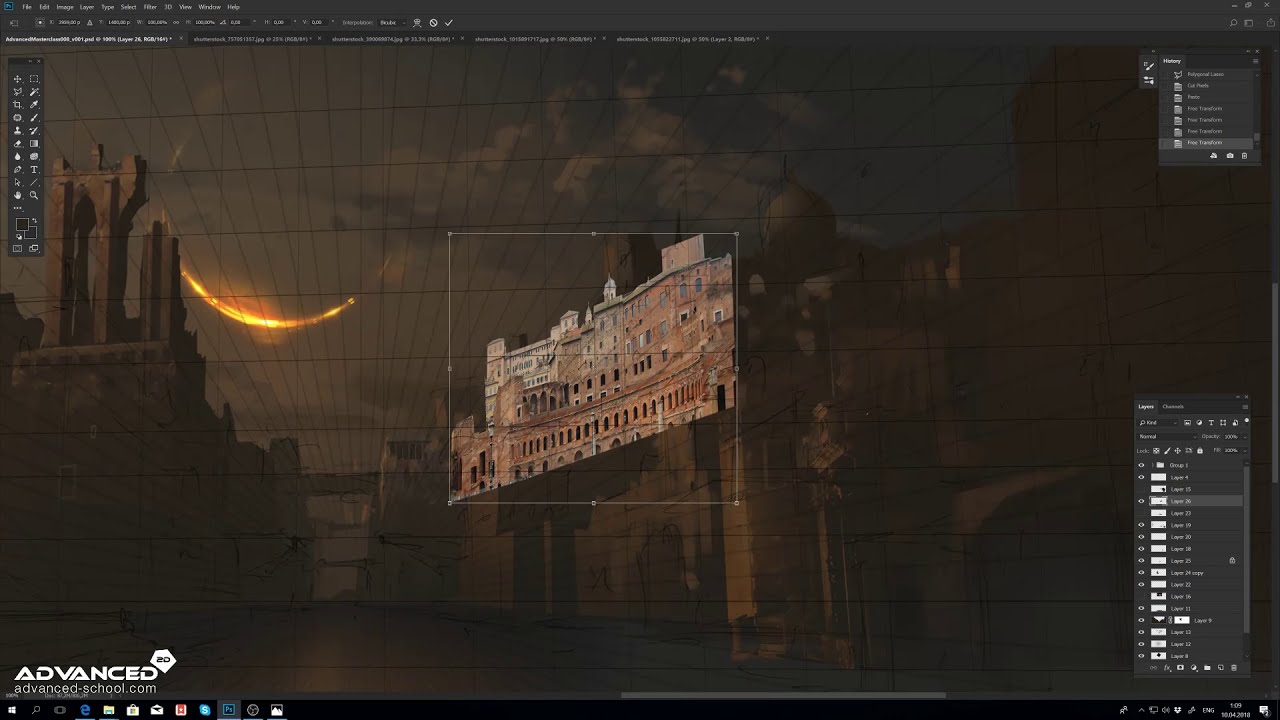The width and height of the screenshot is (1280, 720).
Task: Delete current state in History panel
Action: point(1245,156)
